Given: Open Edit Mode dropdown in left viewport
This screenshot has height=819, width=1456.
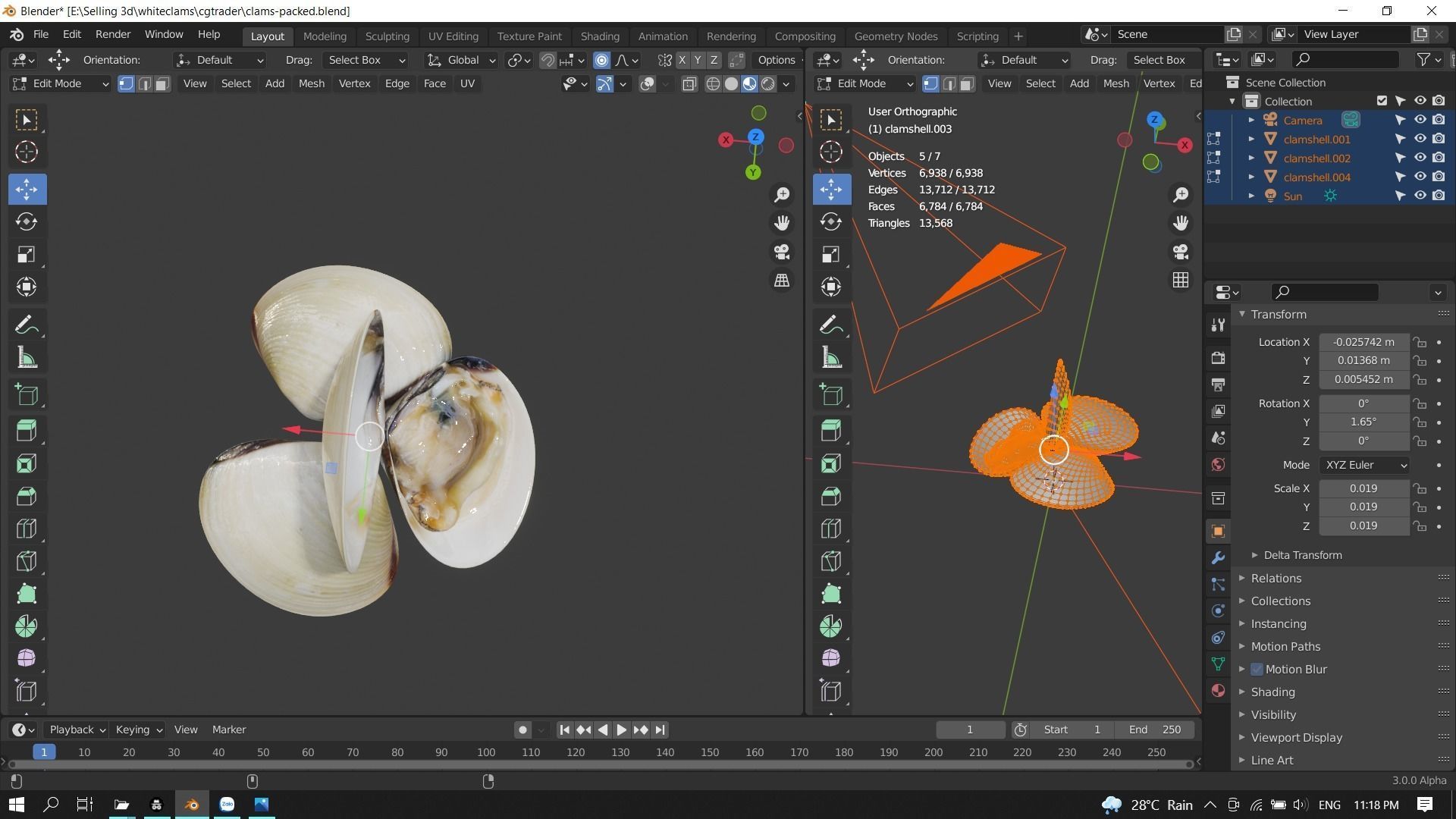Looking at the screenshot, I should (61, 83).
